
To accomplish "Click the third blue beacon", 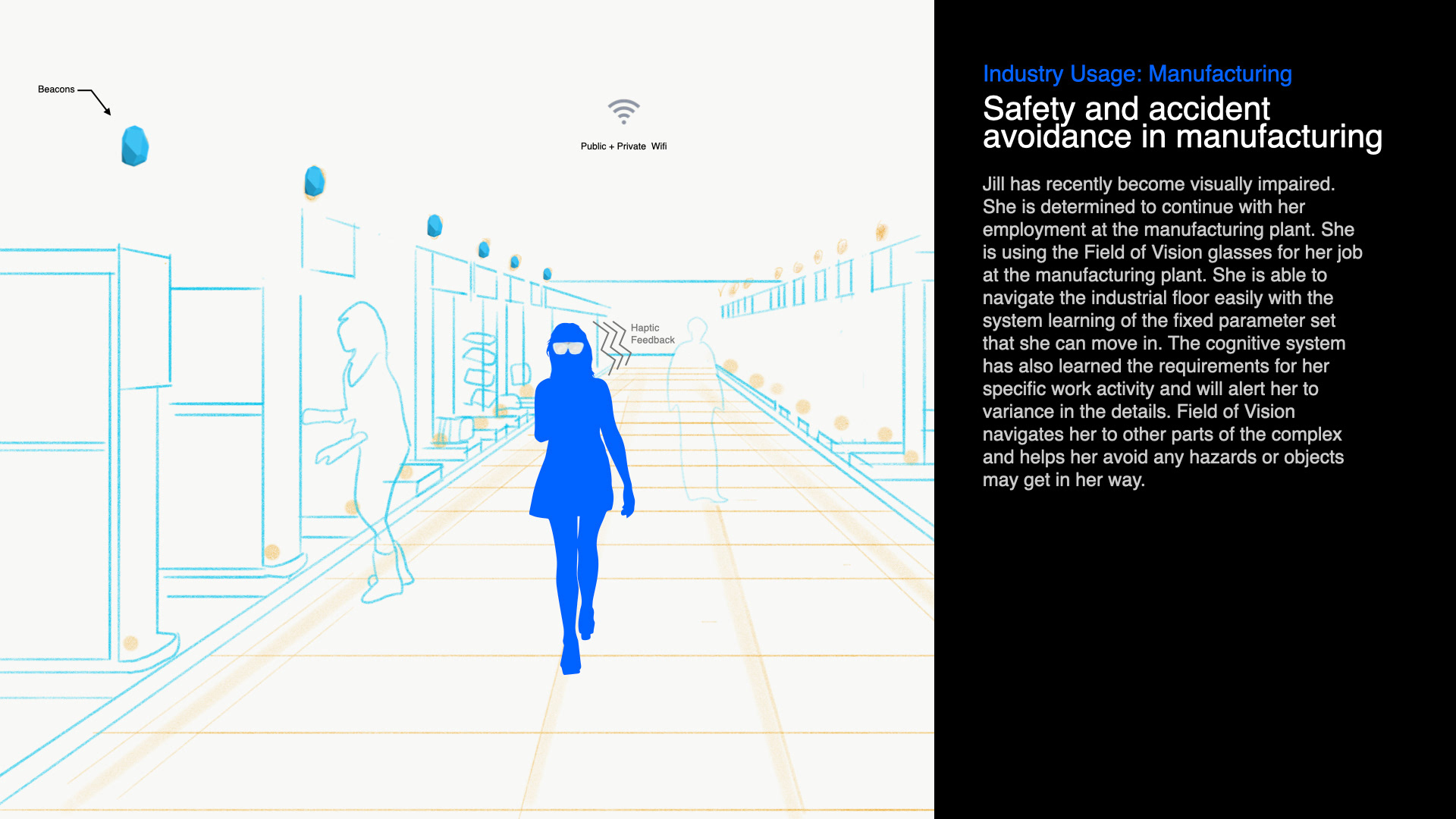I will [x=435, y=225].
